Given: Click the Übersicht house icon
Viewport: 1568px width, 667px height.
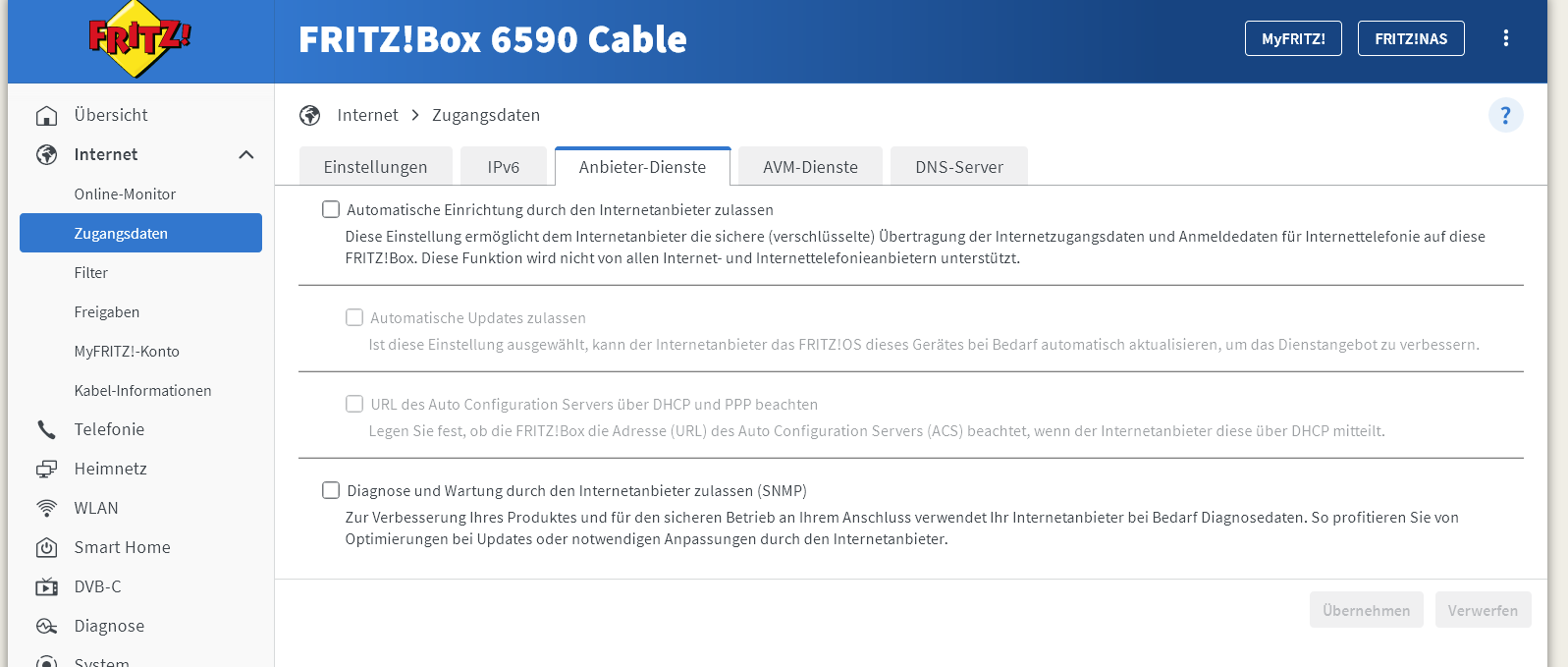Looking at the screenshot, I should (46, 116).
